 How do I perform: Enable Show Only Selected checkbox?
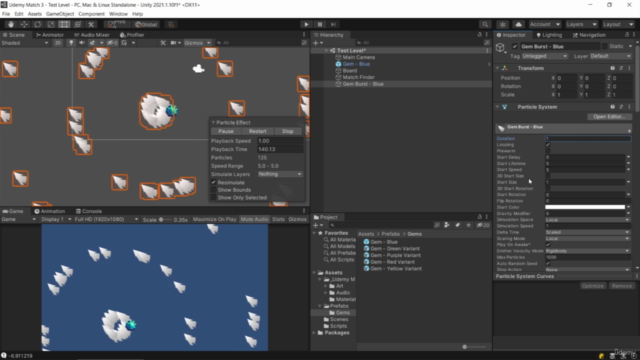click(x=213, y=198)
